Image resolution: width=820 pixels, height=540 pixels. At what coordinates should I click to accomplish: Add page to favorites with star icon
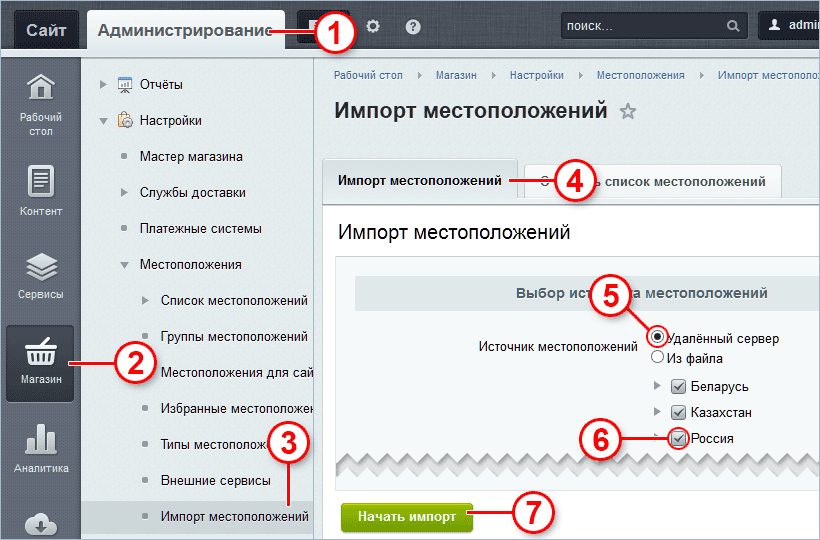tap(628, 111)
